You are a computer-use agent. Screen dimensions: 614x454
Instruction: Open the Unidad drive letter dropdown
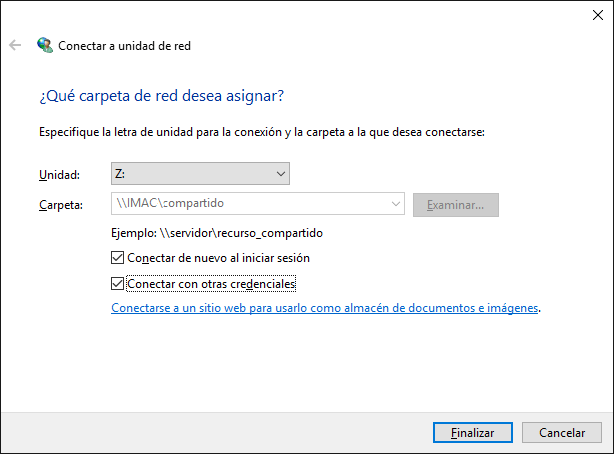(199, 174)
